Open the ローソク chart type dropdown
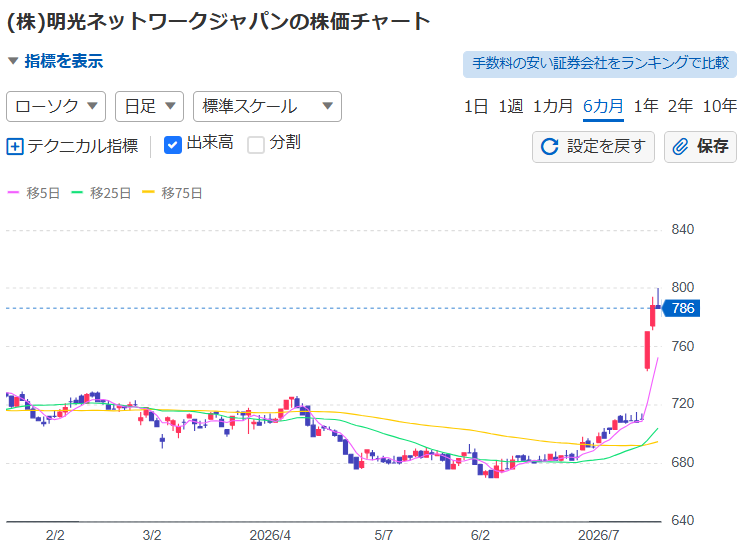This screenshot has width=744, height=549. (x=56, y=106)
